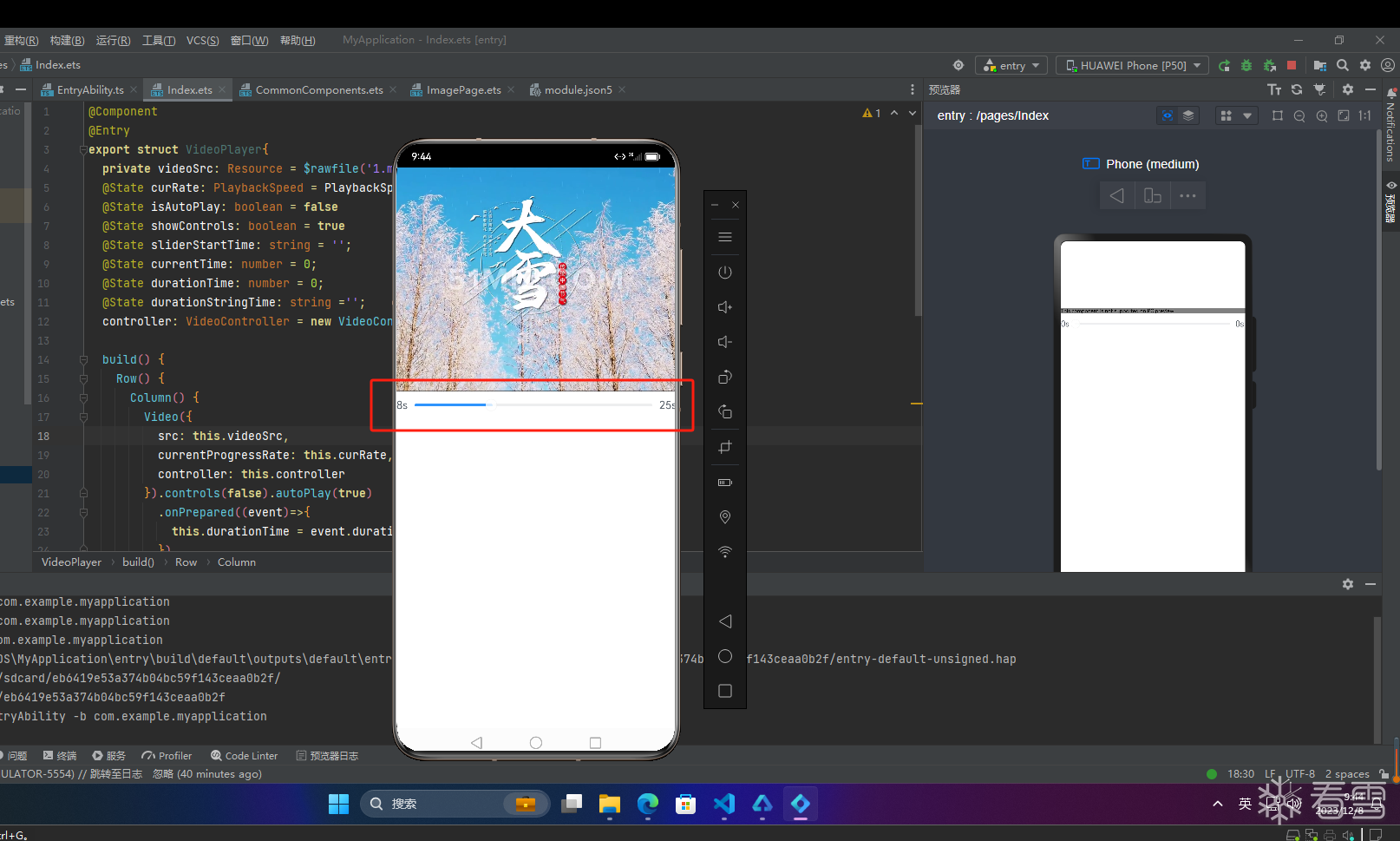
Task: Open the VCS(S) menu
Action: [203, 40]
